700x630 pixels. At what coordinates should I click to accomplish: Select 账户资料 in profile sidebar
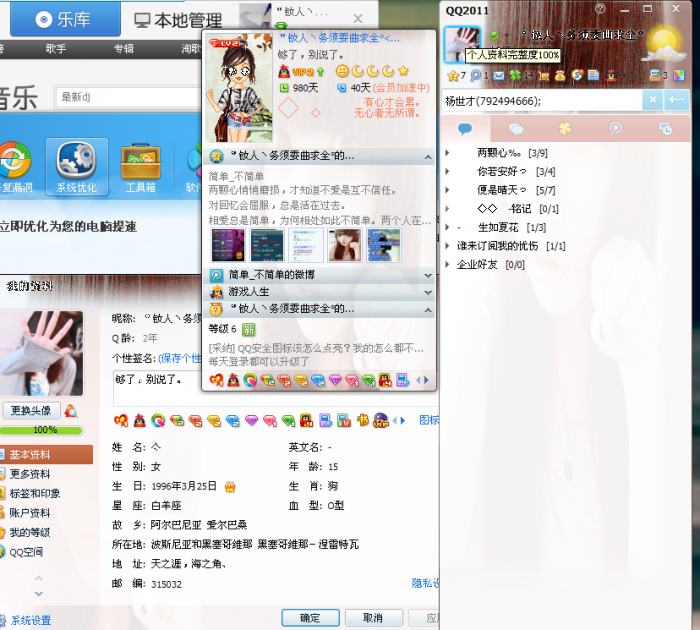(x=30, y=513)
